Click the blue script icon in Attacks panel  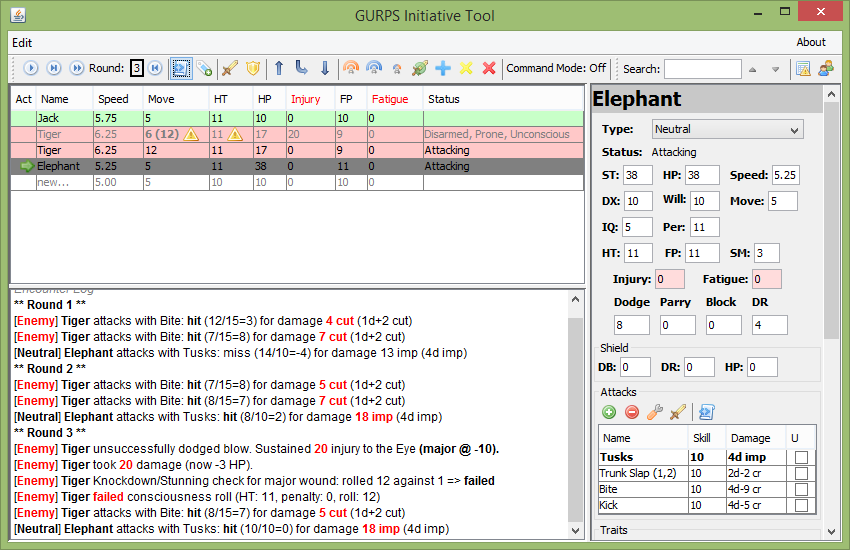coord(706,412)
